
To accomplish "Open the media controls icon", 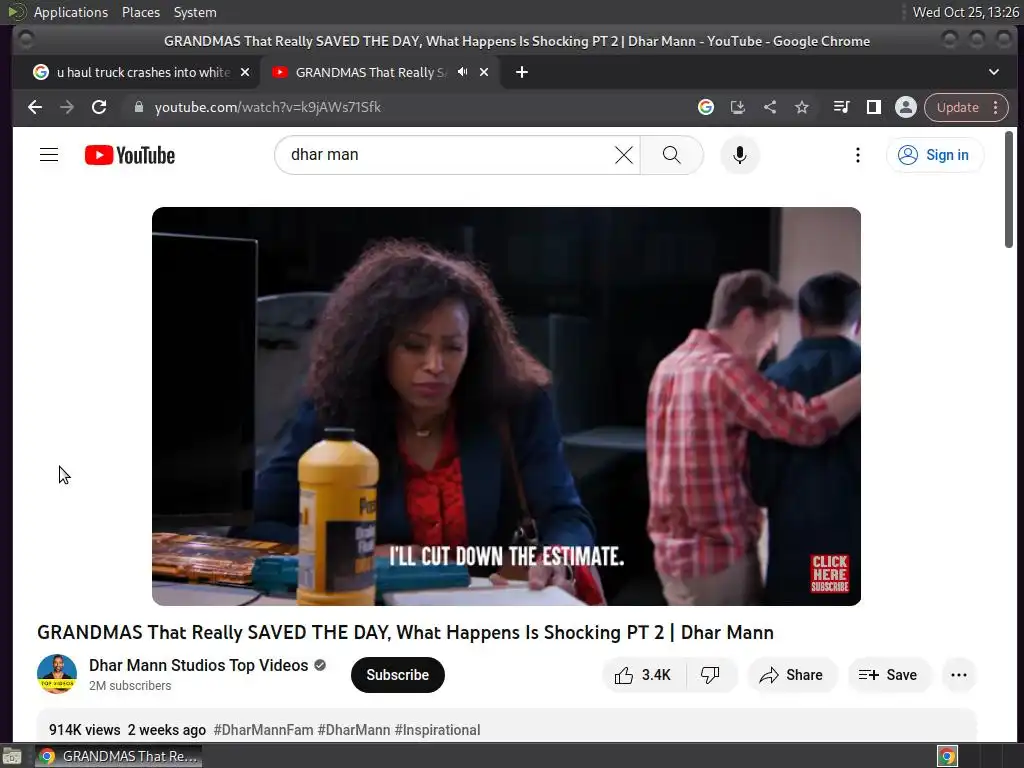I will click(x=841, y=107).
